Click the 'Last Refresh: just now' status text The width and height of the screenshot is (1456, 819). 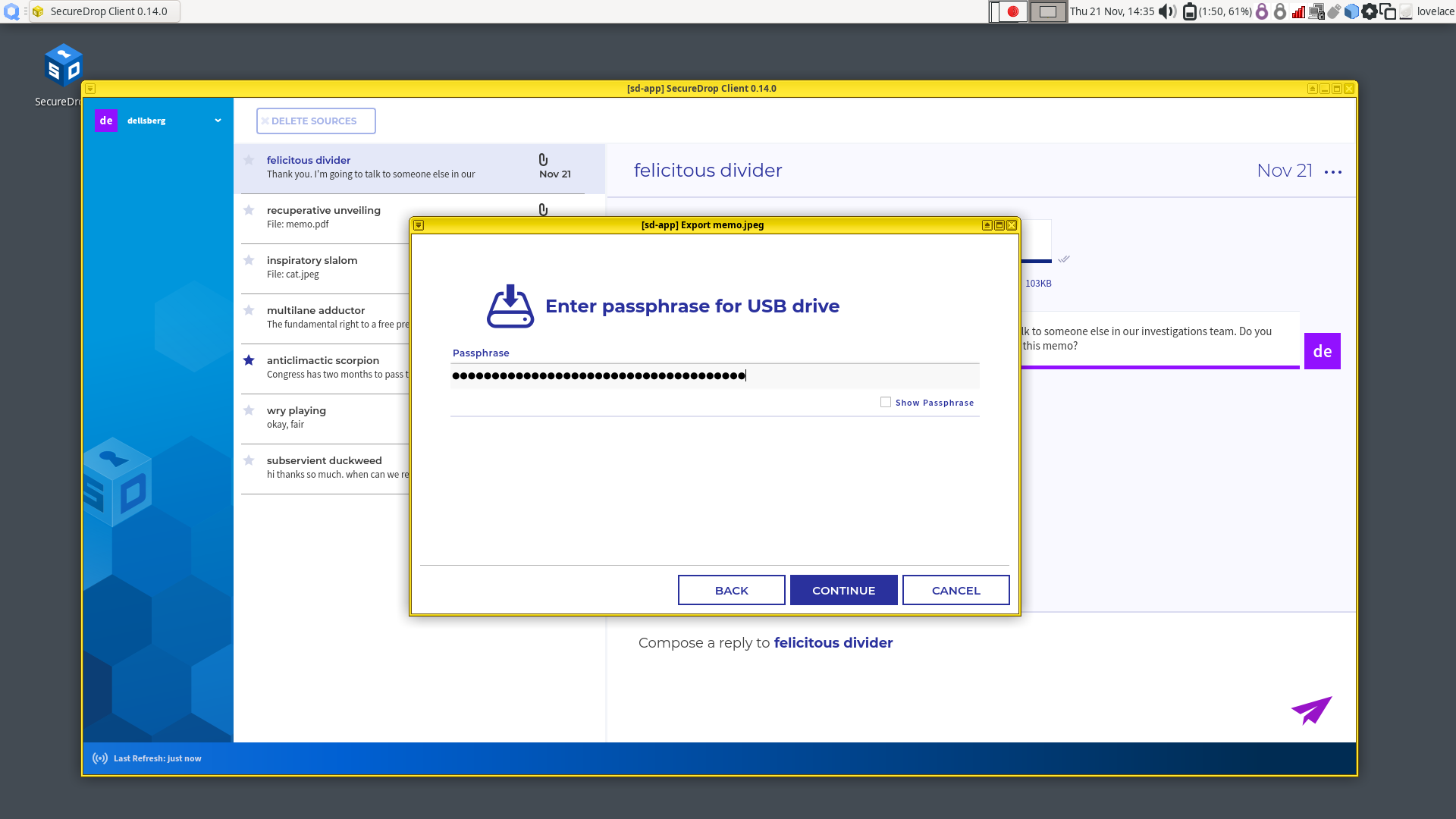(x=157, y=758)
